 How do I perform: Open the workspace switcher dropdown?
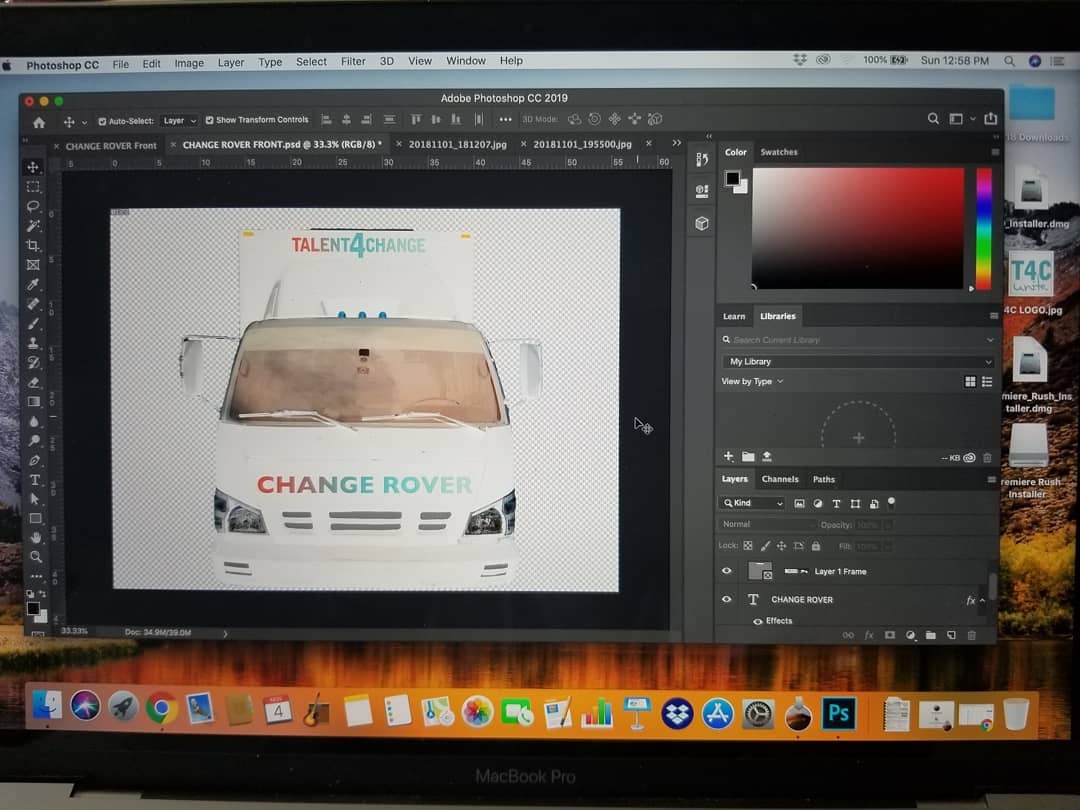(x=961, y=118)
